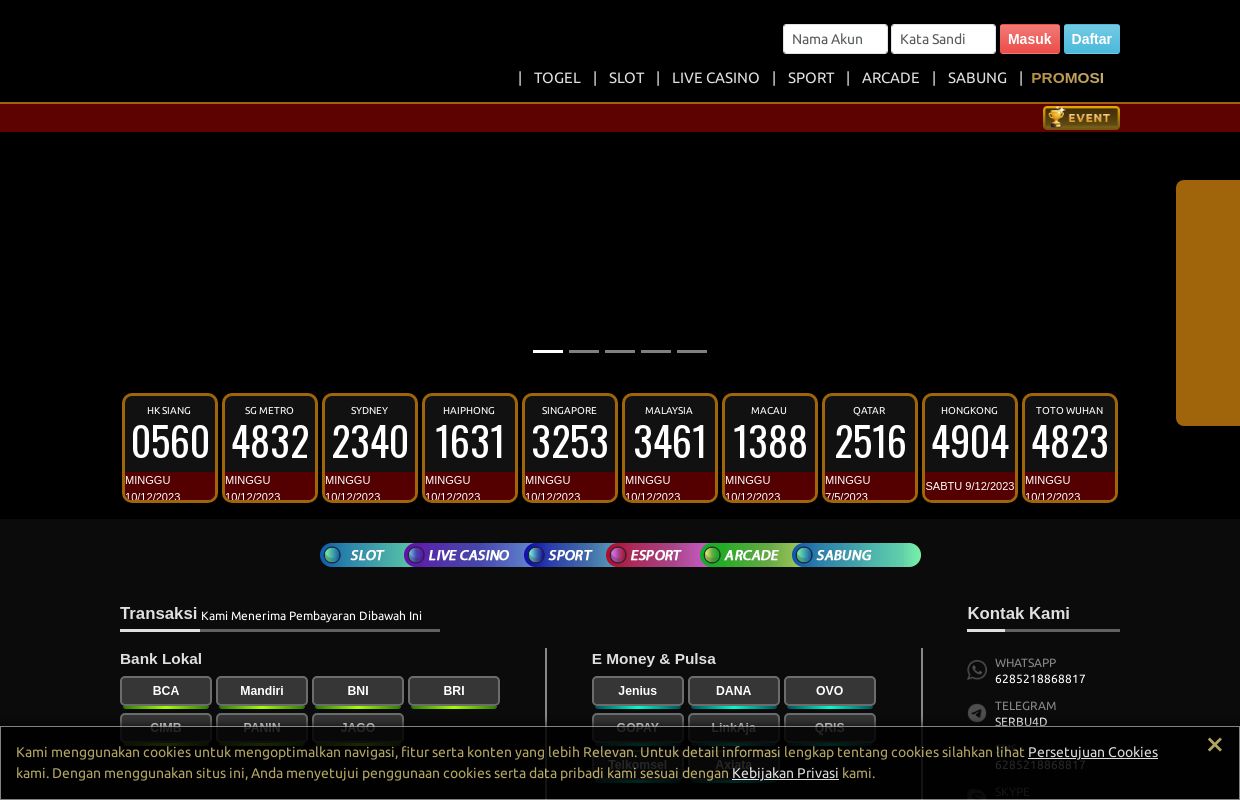Click the Telegram contact icon
This screenshot has height=800, width=1240.
click(977, 713)
